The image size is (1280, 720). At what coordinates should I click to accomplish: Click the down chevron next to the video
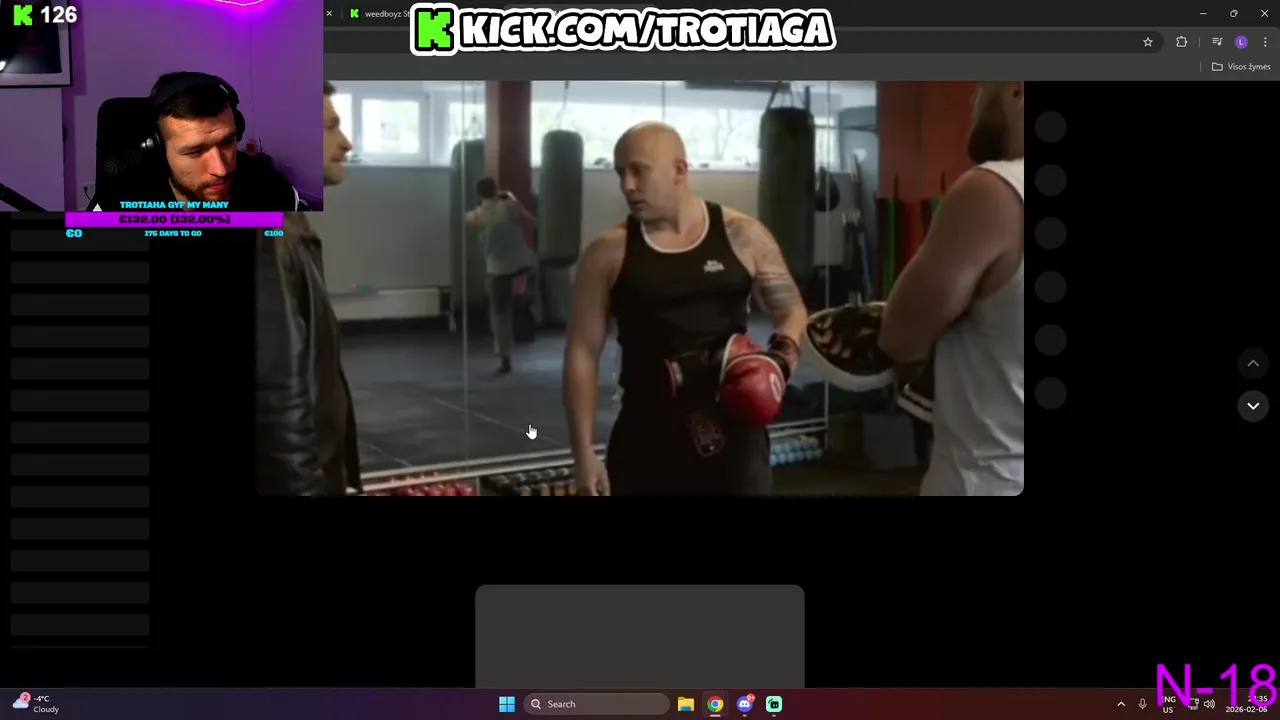coord(1253,406)
